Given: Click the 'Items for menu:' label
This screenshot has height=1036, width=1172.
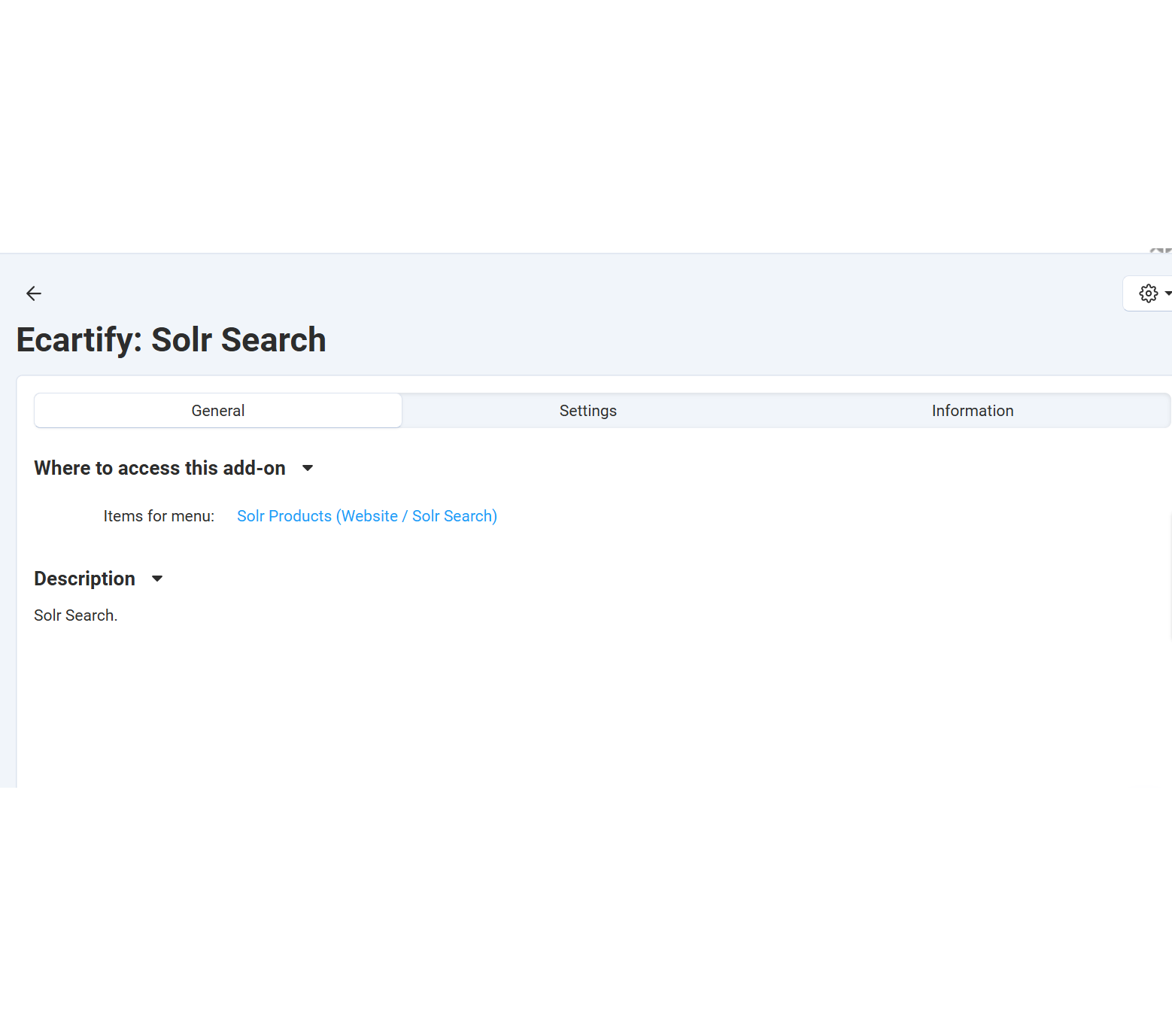Looking at the screenshot, I should (x=159, y=516).
